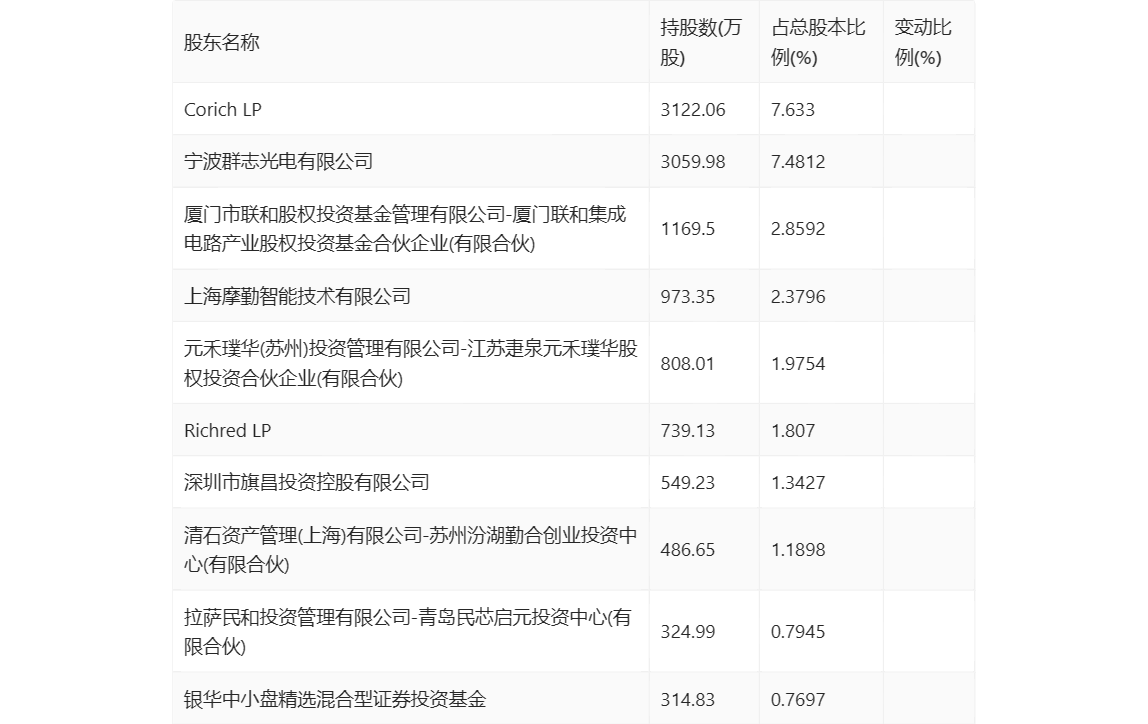
Task: Click the 股东名称 column header
Action: 222,42
